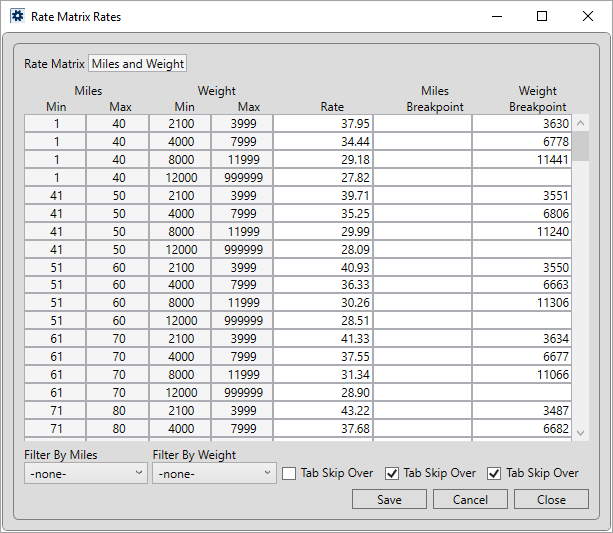Open the Filter By Miles dropdown
This screenshot has height=533, width=613.
click(86, 473)
